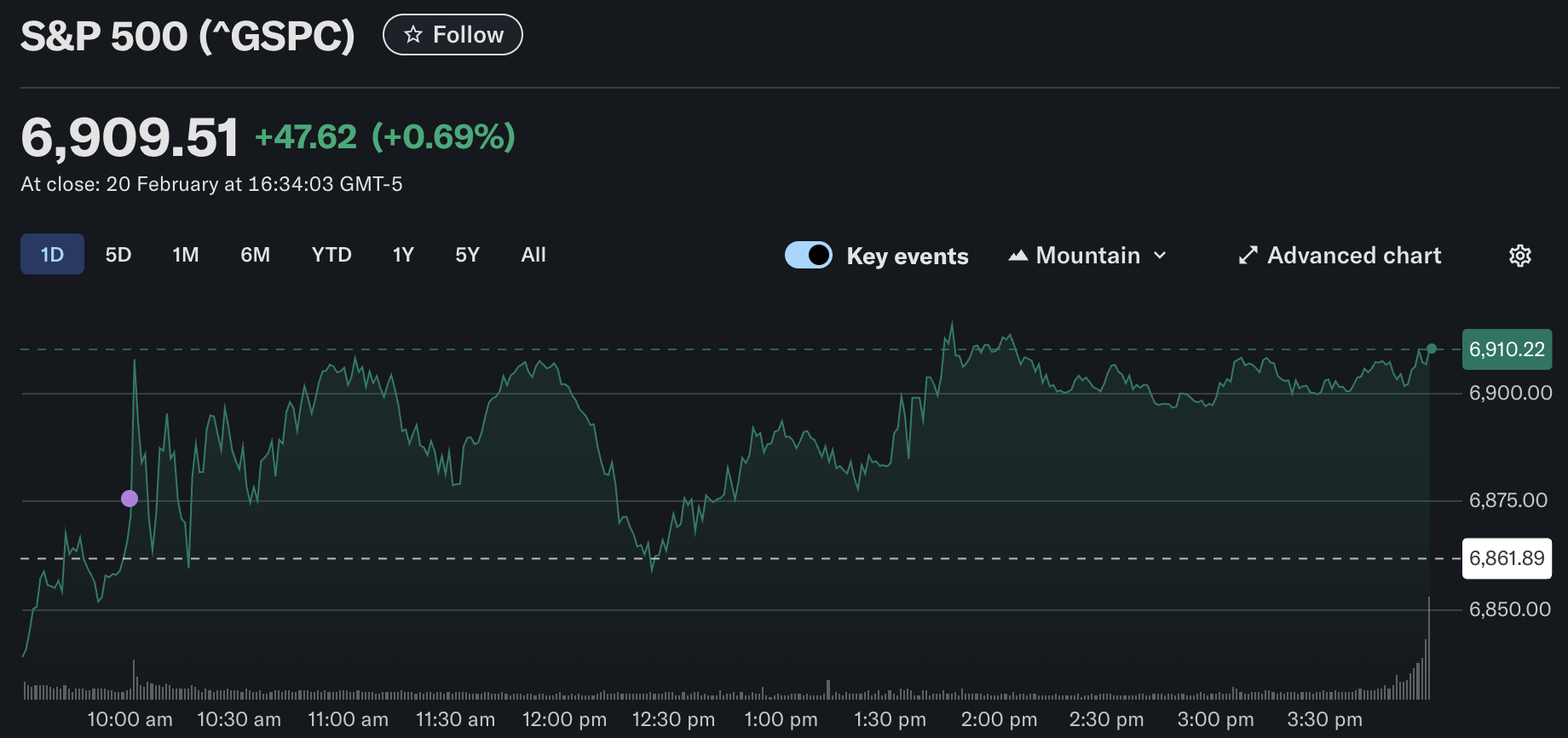Select the YTD range tab
Viewport: 1568px width, 738px height.
(x=331, y=254)
